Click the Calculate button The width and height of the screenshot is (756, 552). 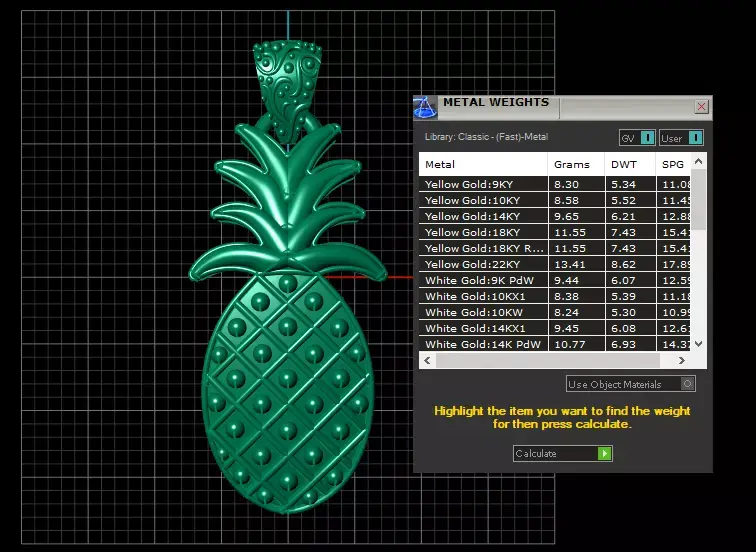(563, 454)
